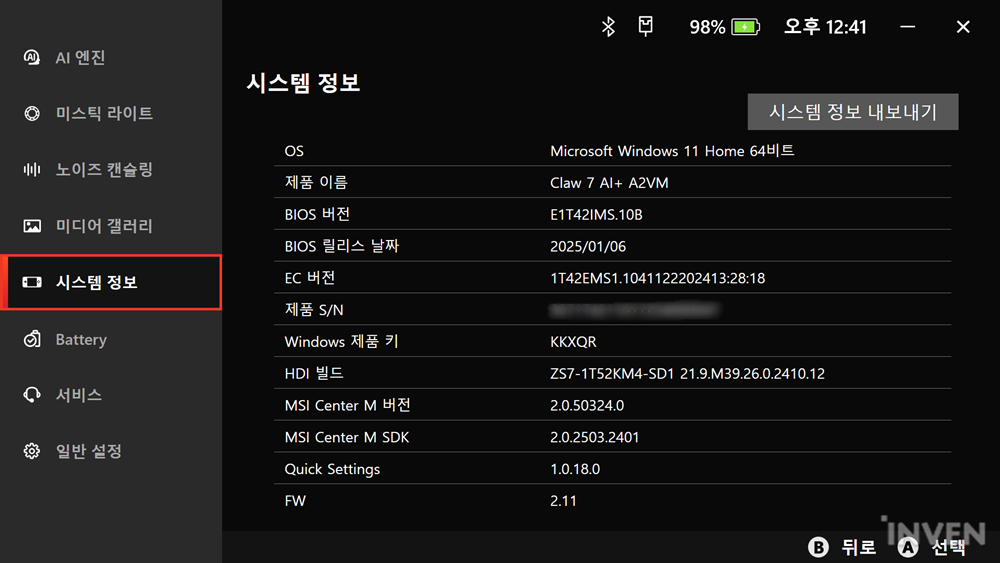Viewport: 1000px width, 563px height.
Task: Go to 노이즈 캔슬링 section
Action: point(111,170)
